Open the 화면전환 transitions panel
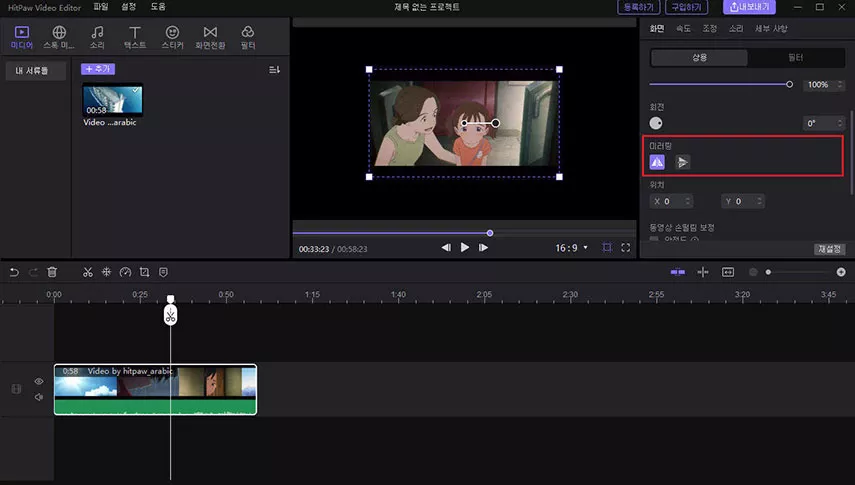Screen dimensions: 855x485 pyautogui.click(x=210, y=37)
